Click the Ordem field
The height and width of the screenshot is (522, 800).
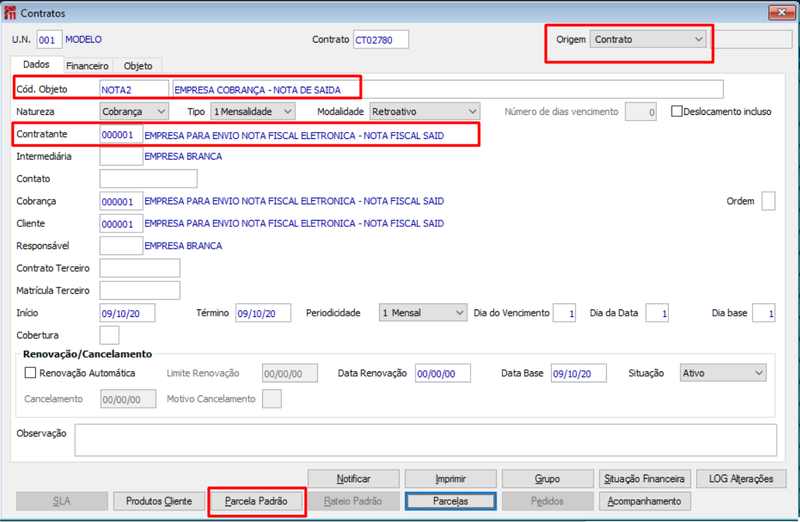click(768, 201)
